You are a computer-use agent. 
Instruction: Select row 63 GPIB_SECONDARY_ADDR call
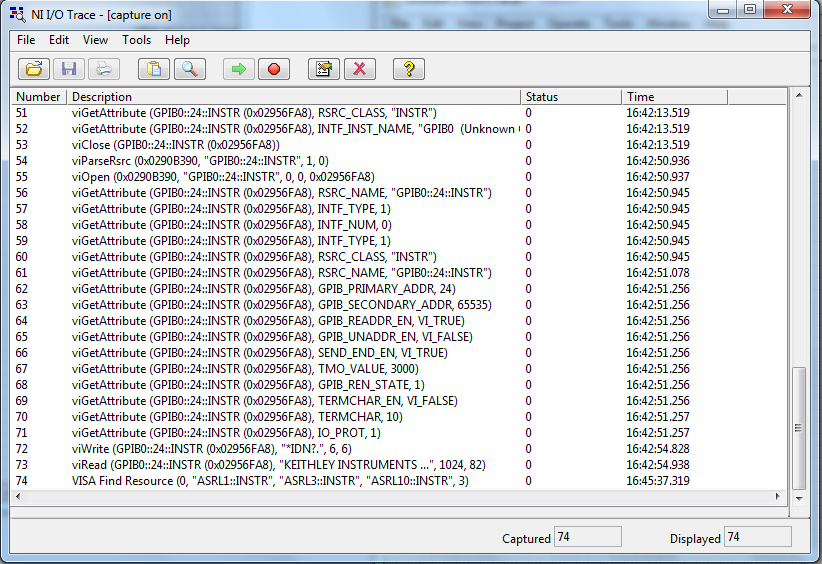(398, 305)
